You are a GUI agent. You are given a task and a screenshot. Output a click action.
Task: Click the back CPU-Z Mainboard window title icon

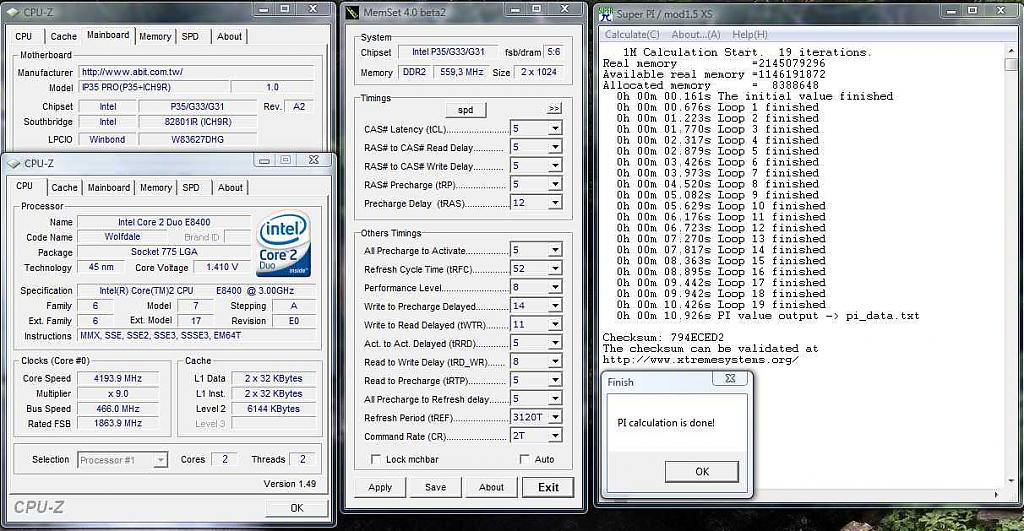(13, 12)
